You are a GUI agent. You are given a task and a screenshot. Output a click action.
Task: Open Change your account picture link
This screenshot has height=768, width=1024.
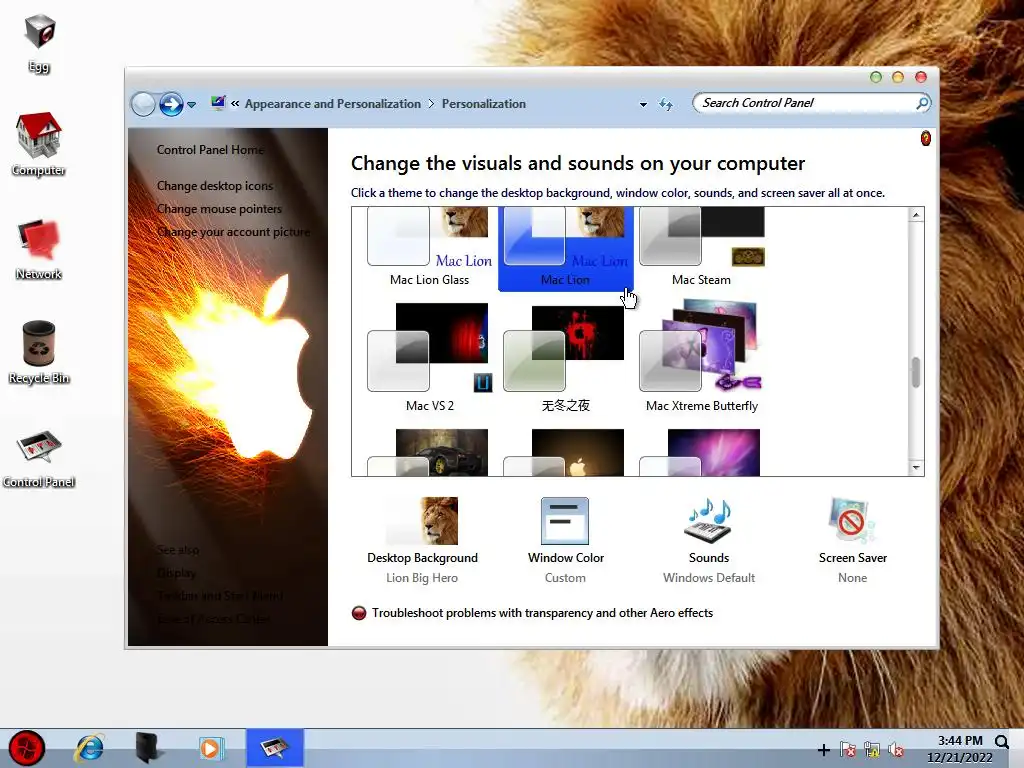pos(233,232)
